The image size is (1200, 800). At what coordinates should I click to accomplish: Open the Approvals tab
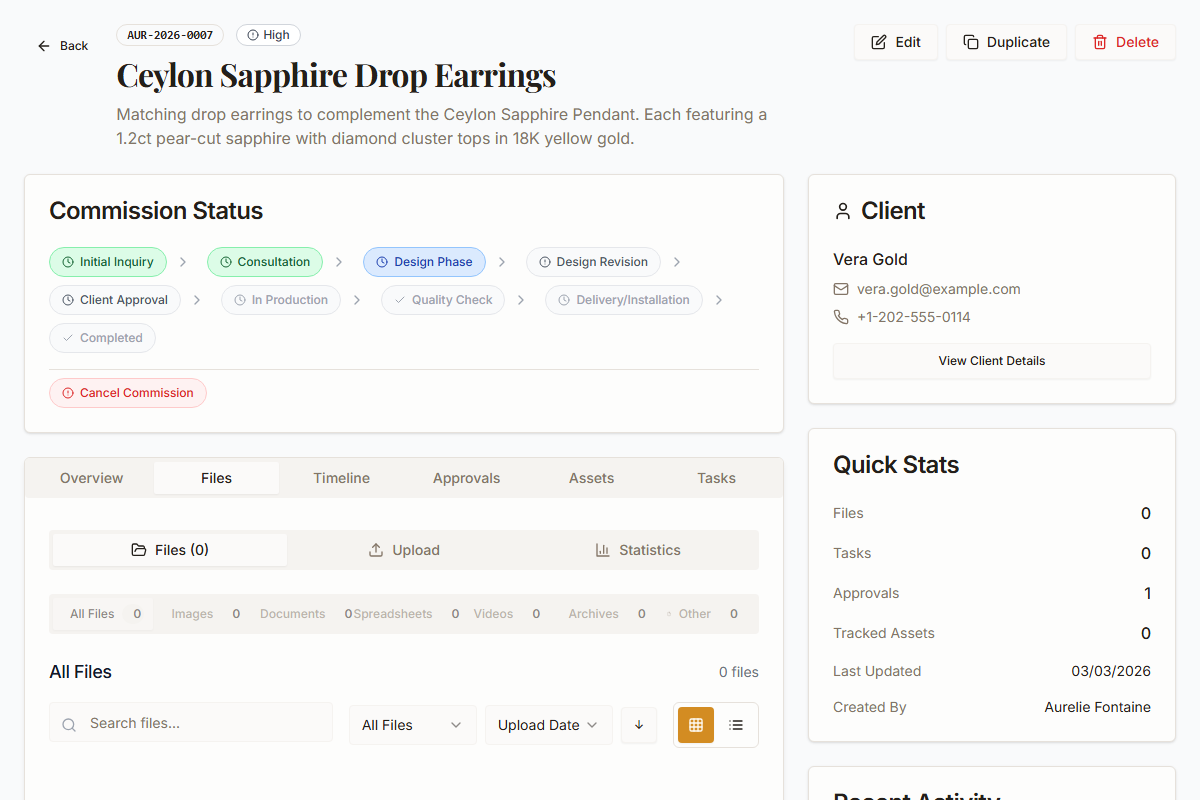[x=466, y=478]
